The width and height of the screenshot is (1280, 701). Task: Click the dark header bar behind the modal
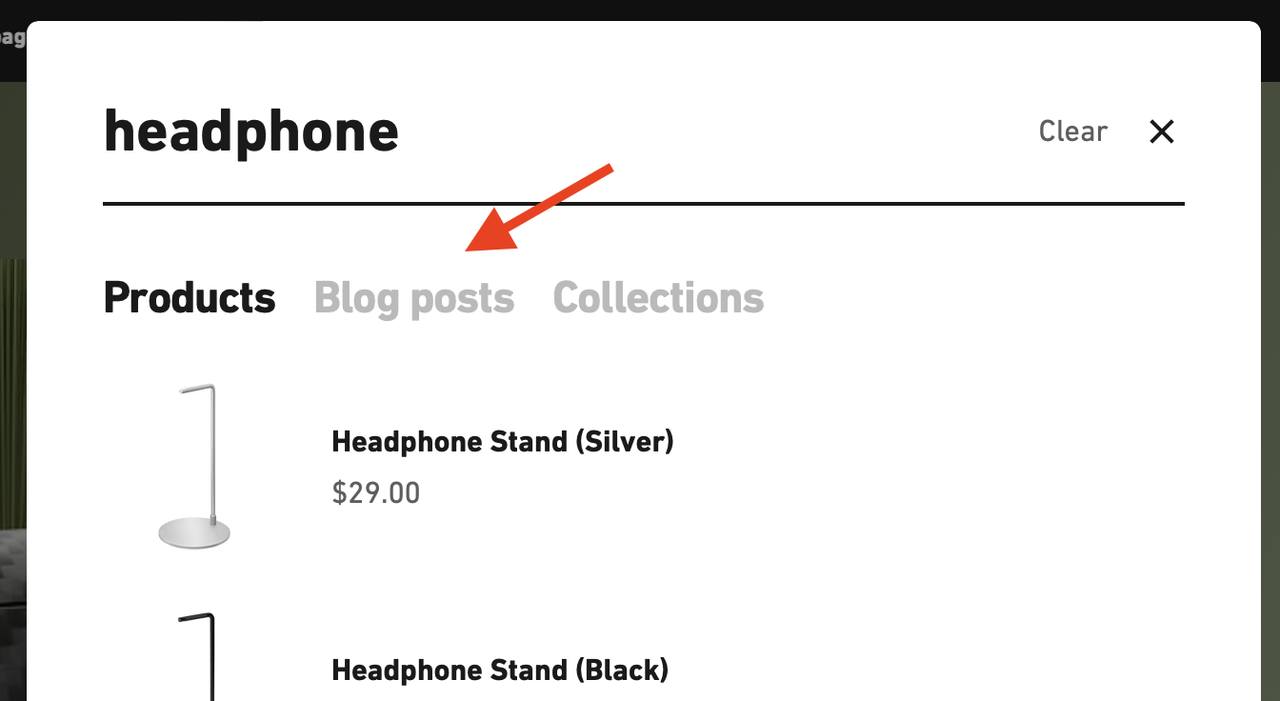pyautogui.click(x=640, y=10)
